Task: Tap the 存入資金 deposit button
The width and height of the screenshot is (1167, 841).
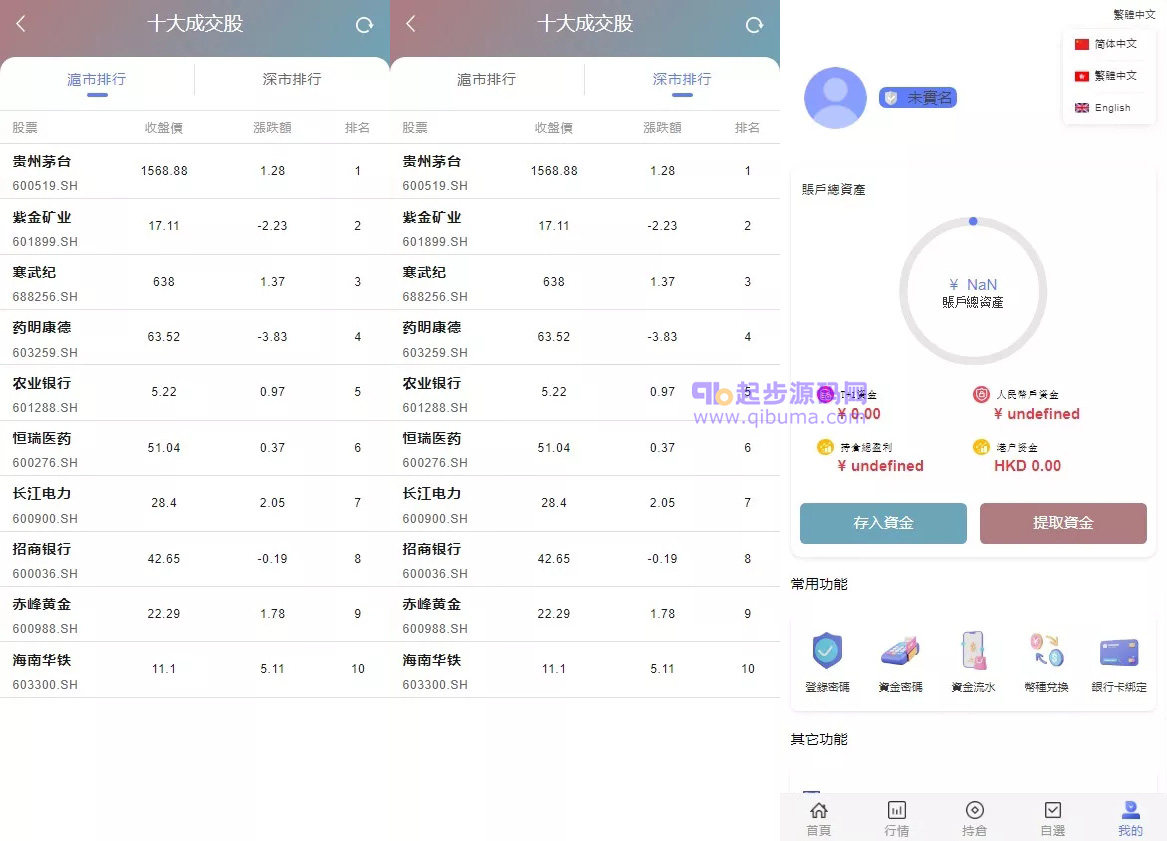Action: point(883,523)
